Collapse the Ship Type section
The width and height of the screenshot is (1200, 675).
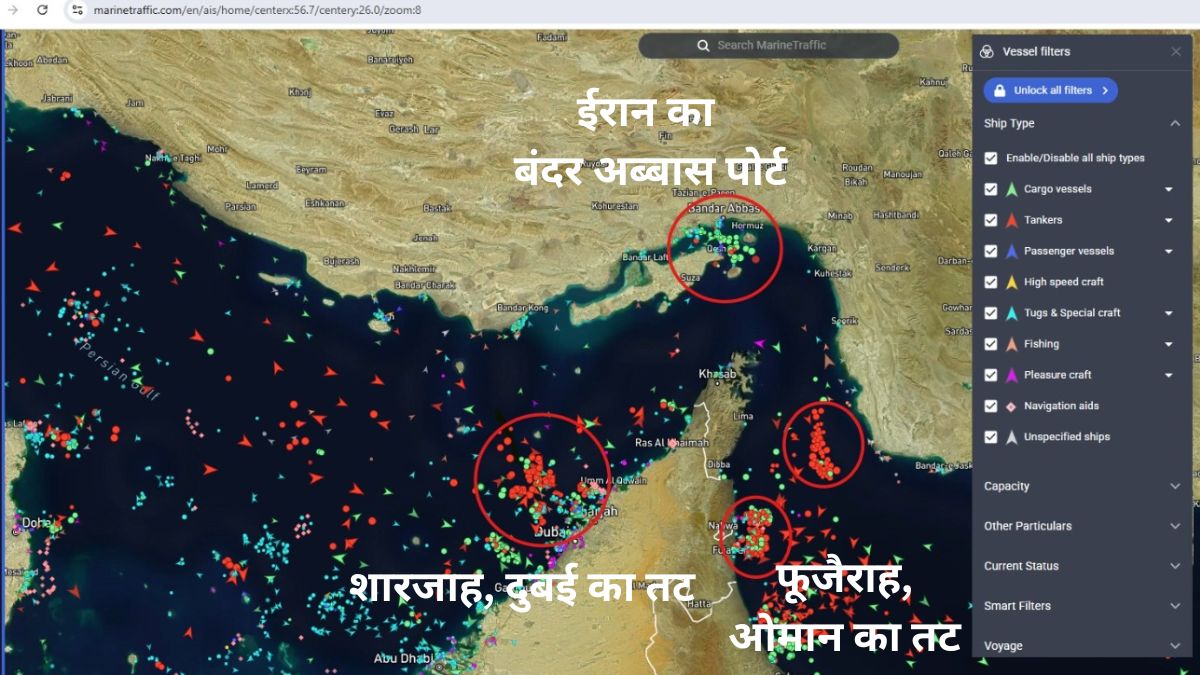[x=1173, y=123]
